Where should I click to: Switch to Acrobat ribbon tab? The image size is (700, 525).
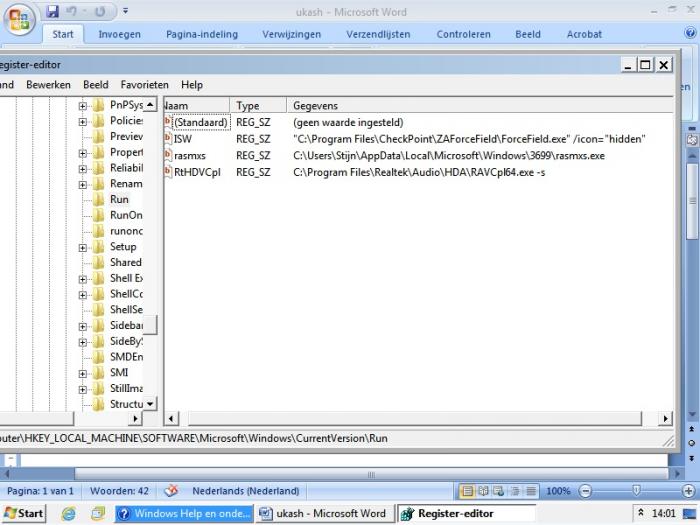584,34
